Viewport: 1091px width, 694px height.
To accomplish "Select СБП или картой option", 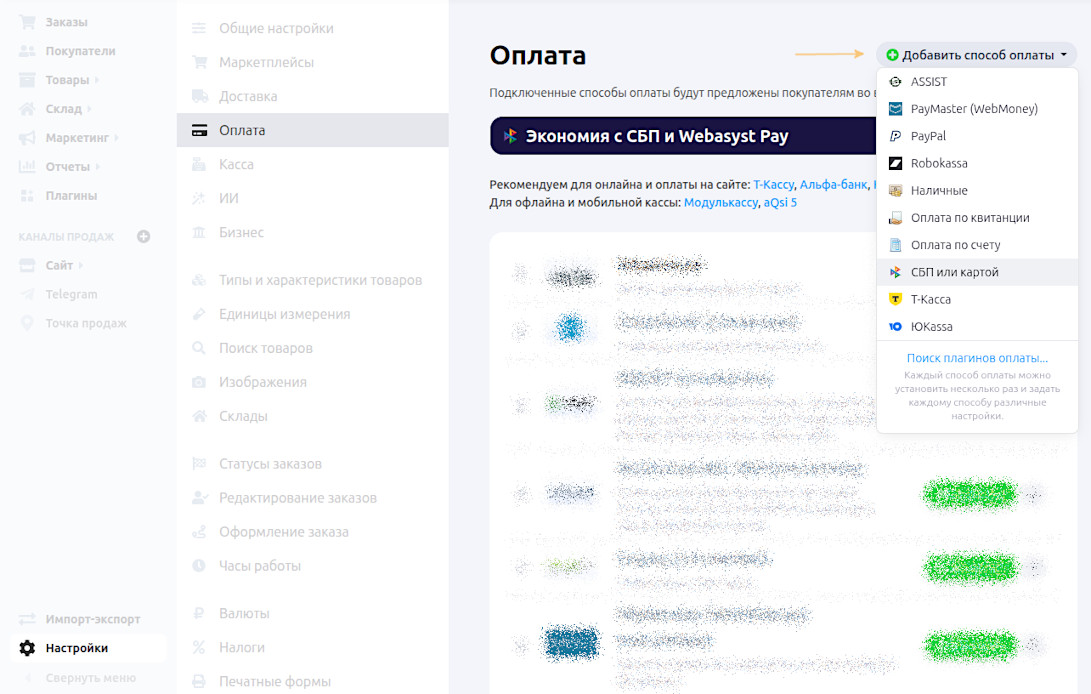I will click(954, 272).
